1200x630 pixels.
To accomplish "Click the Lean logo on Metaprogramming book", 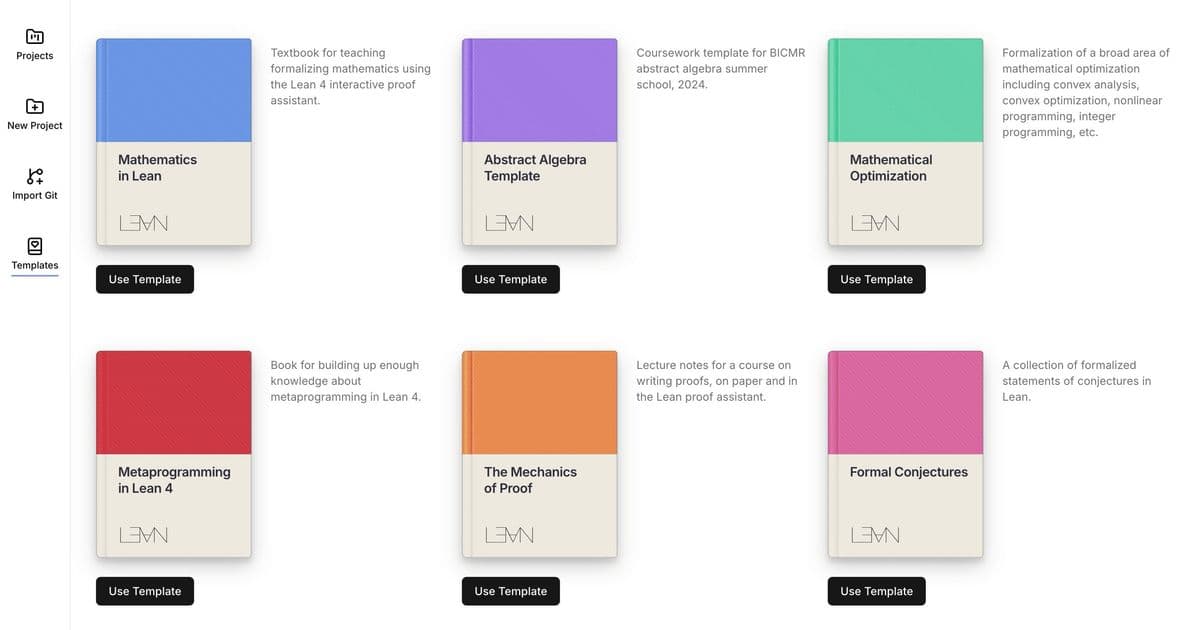I will click(143, 535).
